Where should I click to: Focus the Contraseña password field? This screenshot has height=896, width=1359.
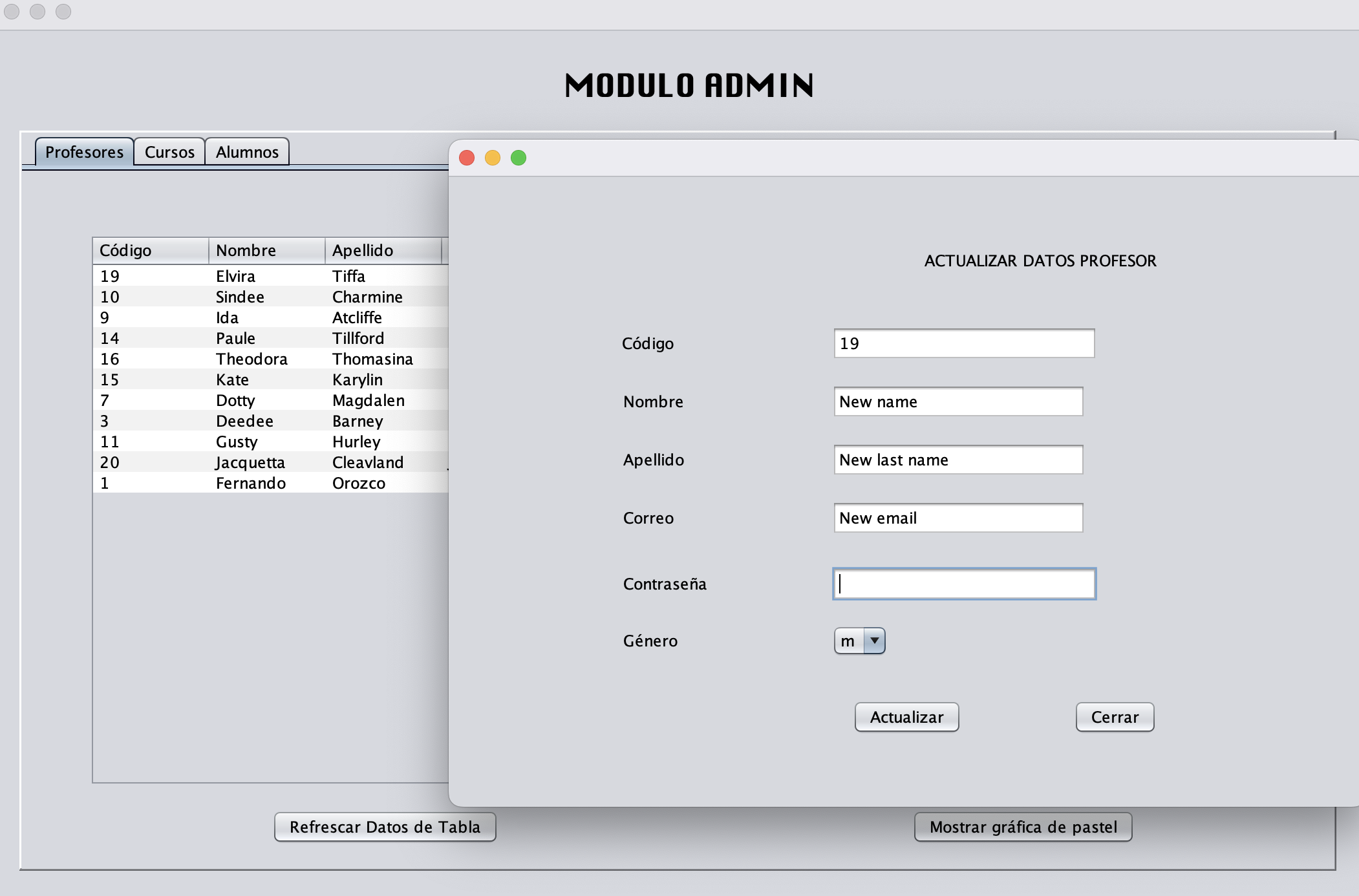[964, 584]
